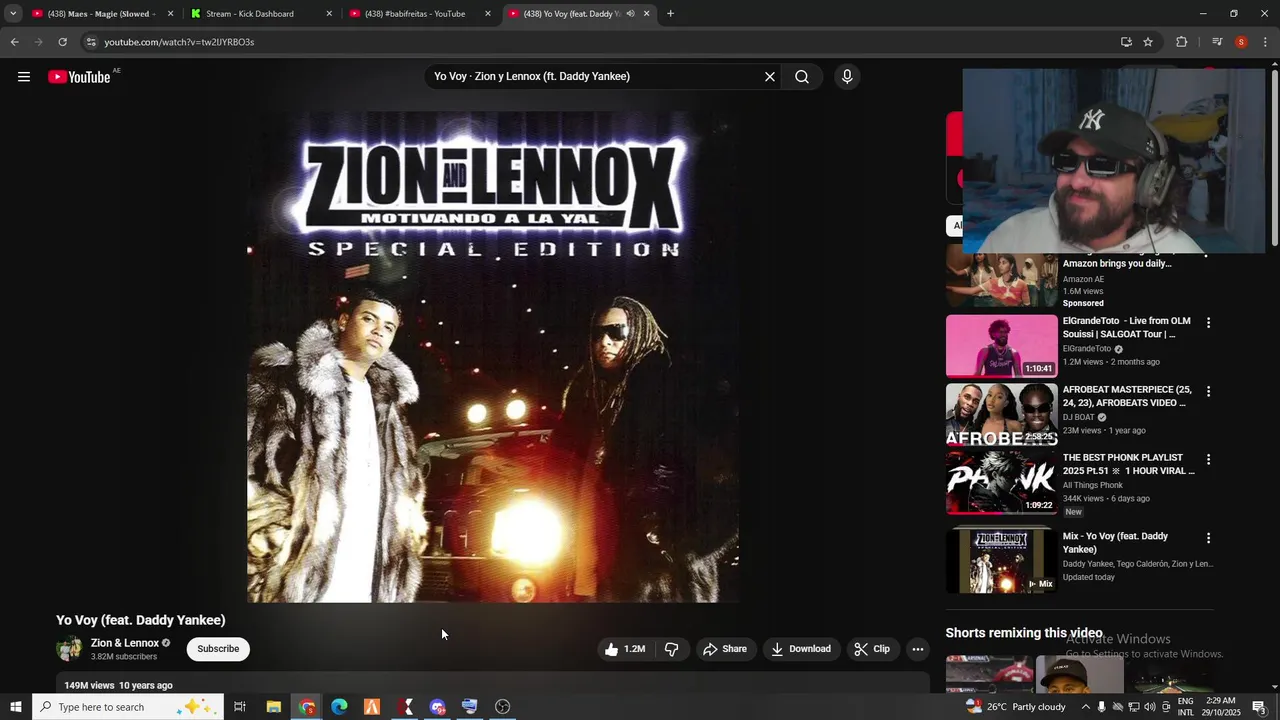1280x720 pixels.
Task: Open the YouTube guide hamburger menu
Action: [24, 77]
